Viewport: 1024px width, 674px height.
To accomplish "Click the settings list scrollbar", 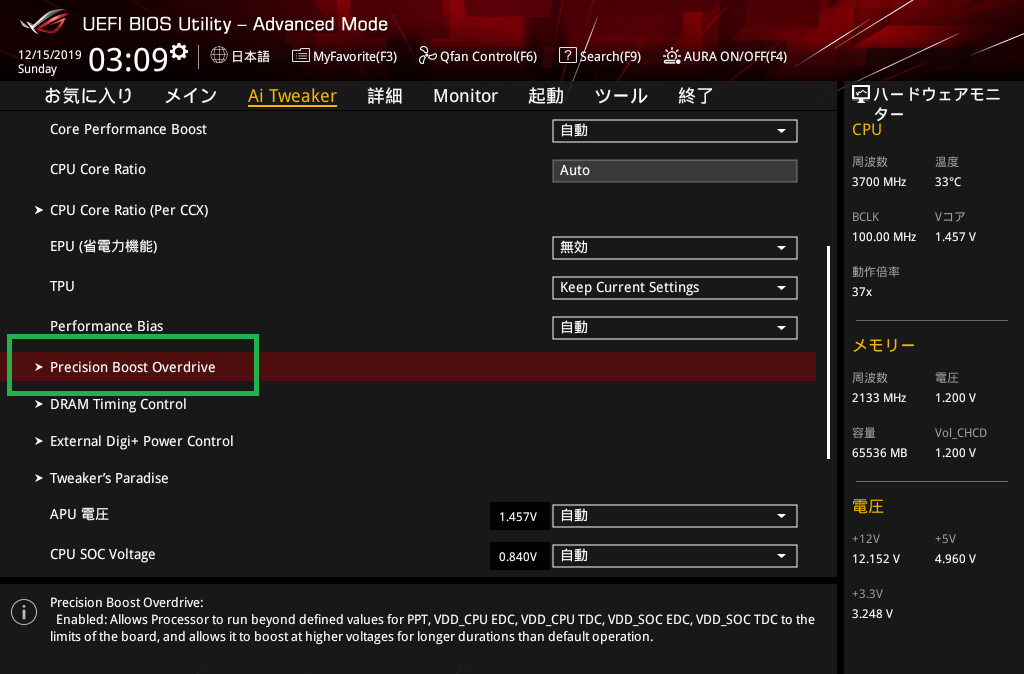I will (828, 352).
